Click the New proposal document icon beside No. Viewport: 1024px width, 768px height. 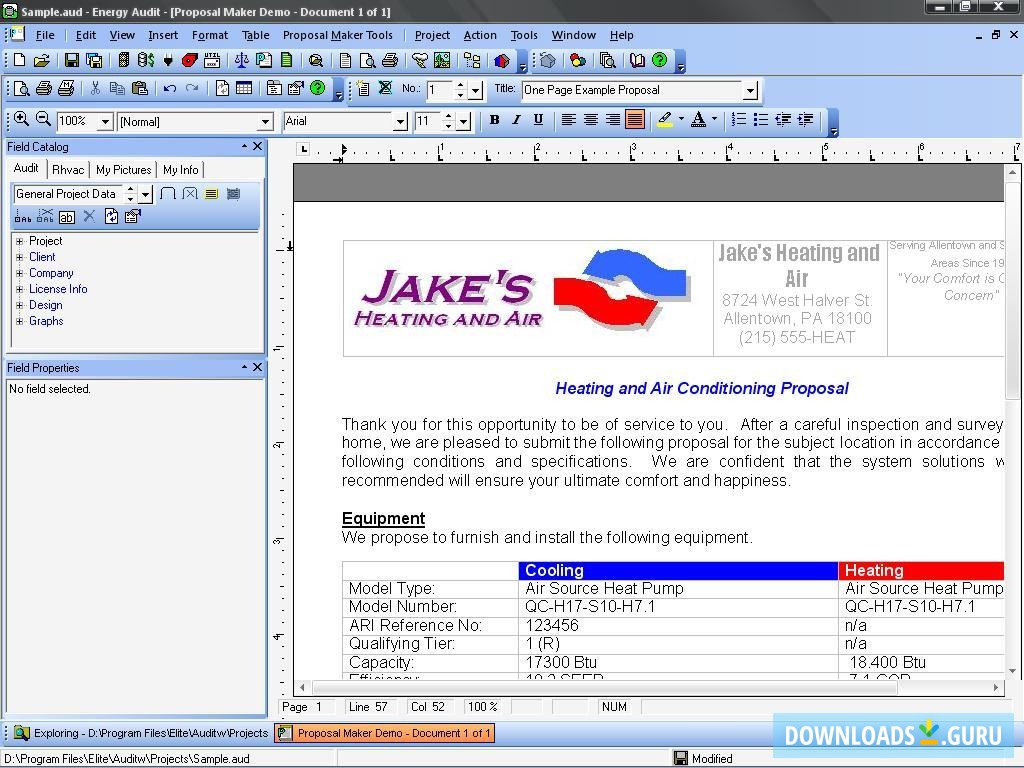[363, 88]
